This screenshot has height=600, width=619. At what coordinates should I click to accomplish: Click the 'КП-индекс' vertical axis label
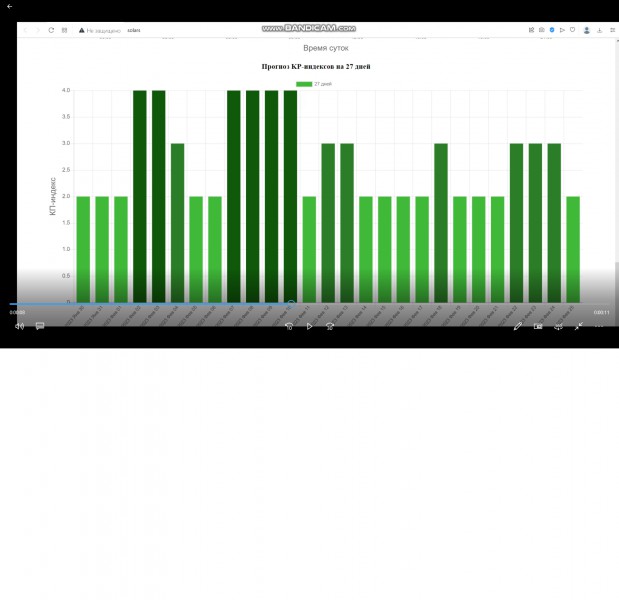53,196
